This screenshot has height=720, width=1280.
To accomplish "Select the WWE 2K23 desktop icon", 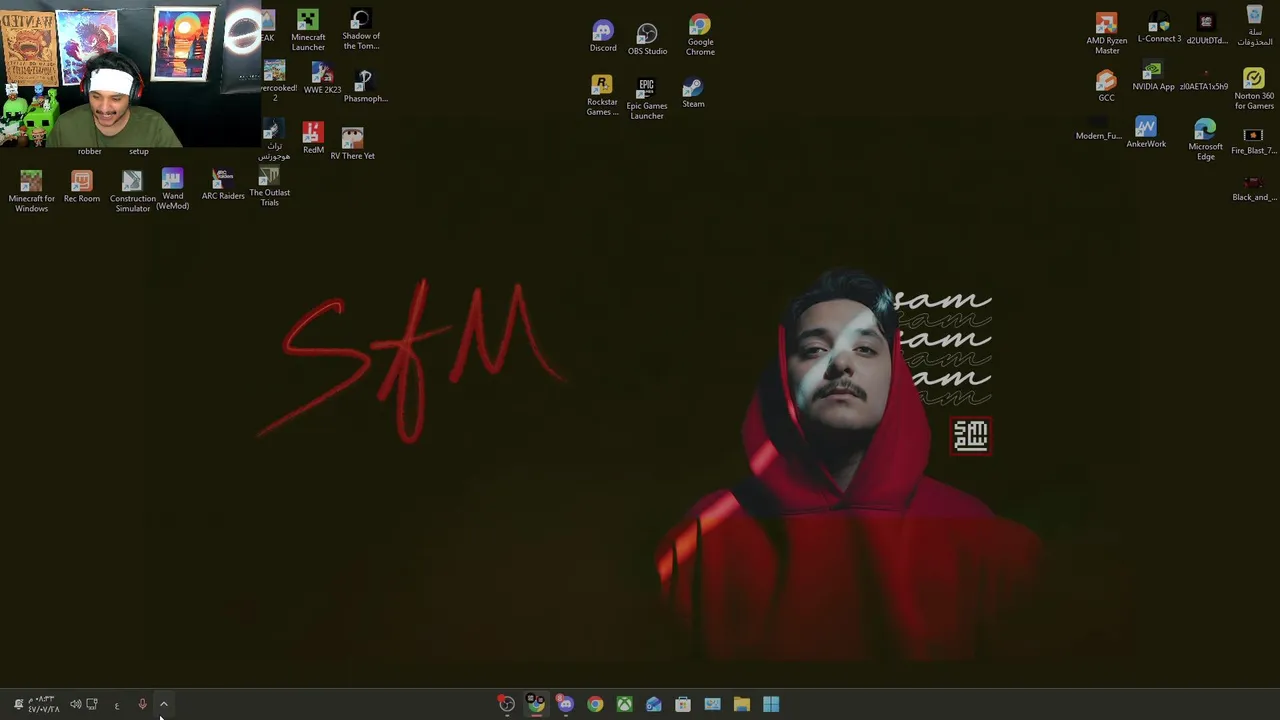I will tap(322, 78).
